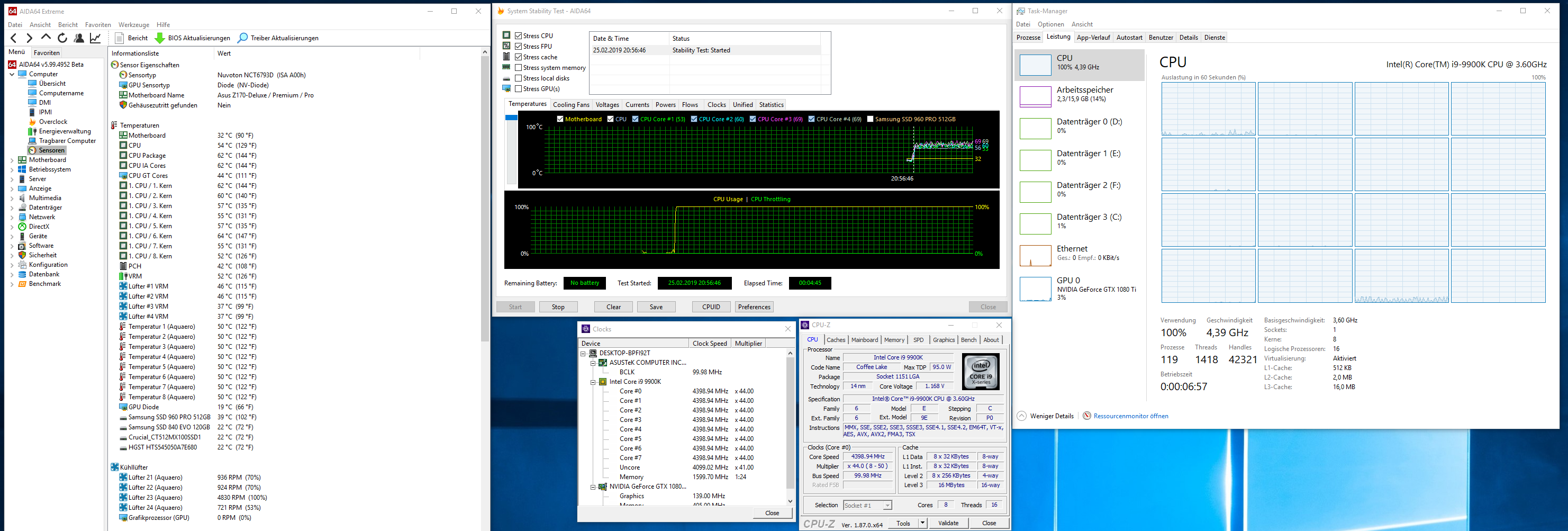The height and width of the screenshot is (531, 1568).
Task: Click Weniger Details in Task-Manager
Action: pos(1046,417)
